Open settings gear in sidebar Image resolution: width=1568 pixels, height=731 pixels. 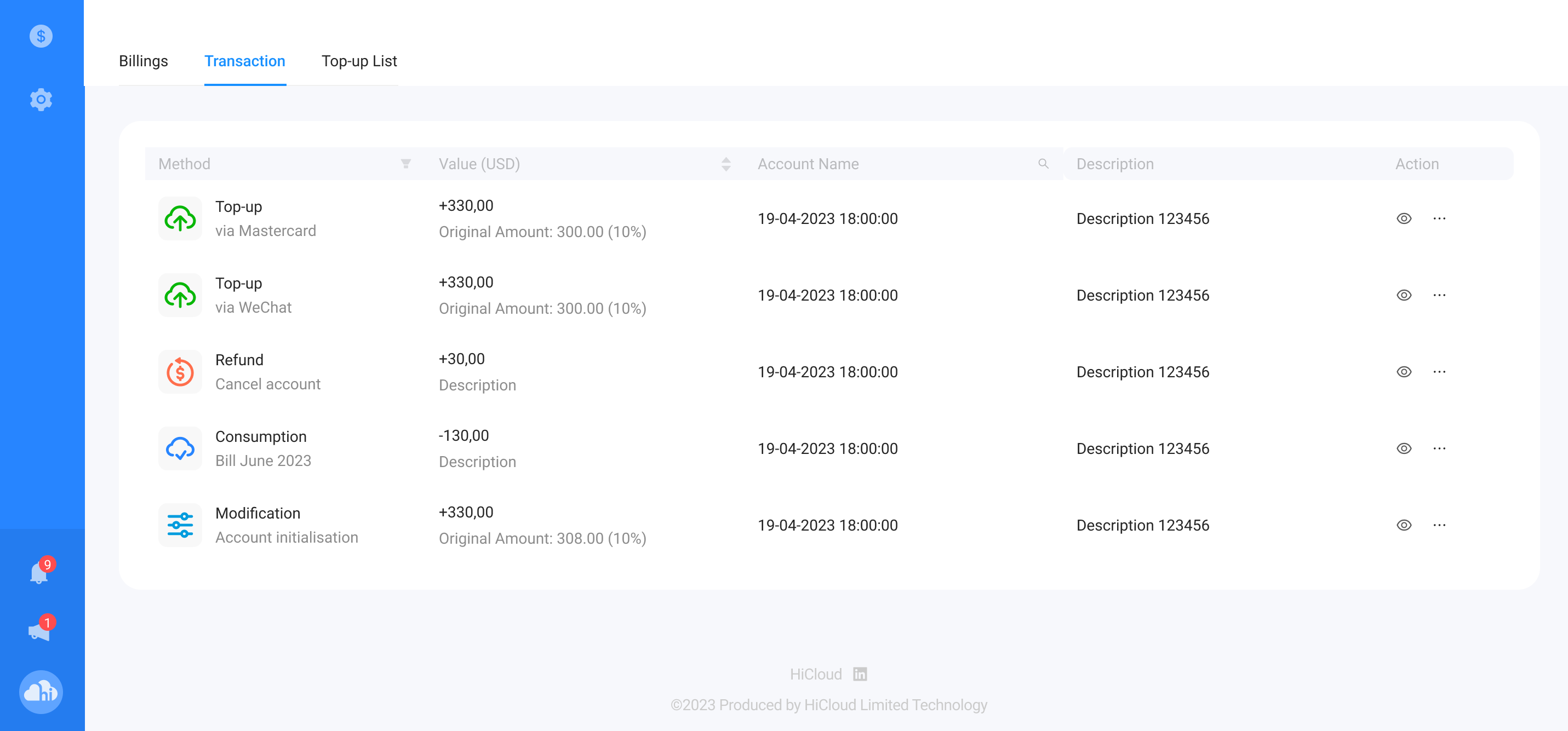point(41,99)
